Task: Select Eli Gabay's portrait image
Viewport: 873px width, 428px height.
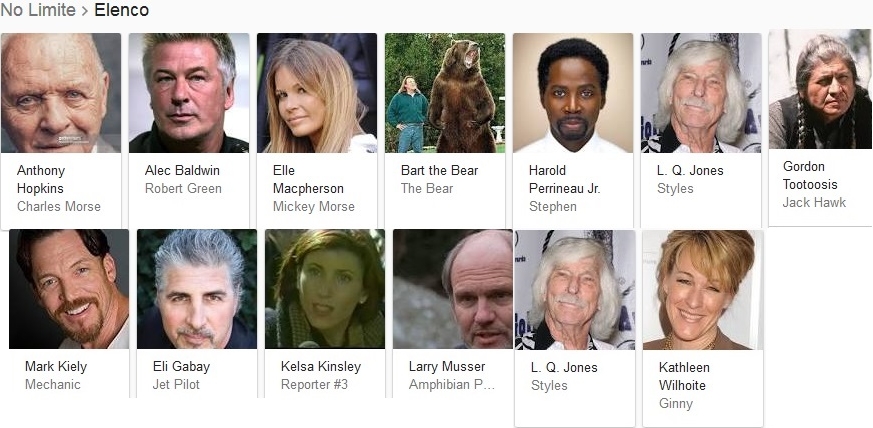Action: 197,289
